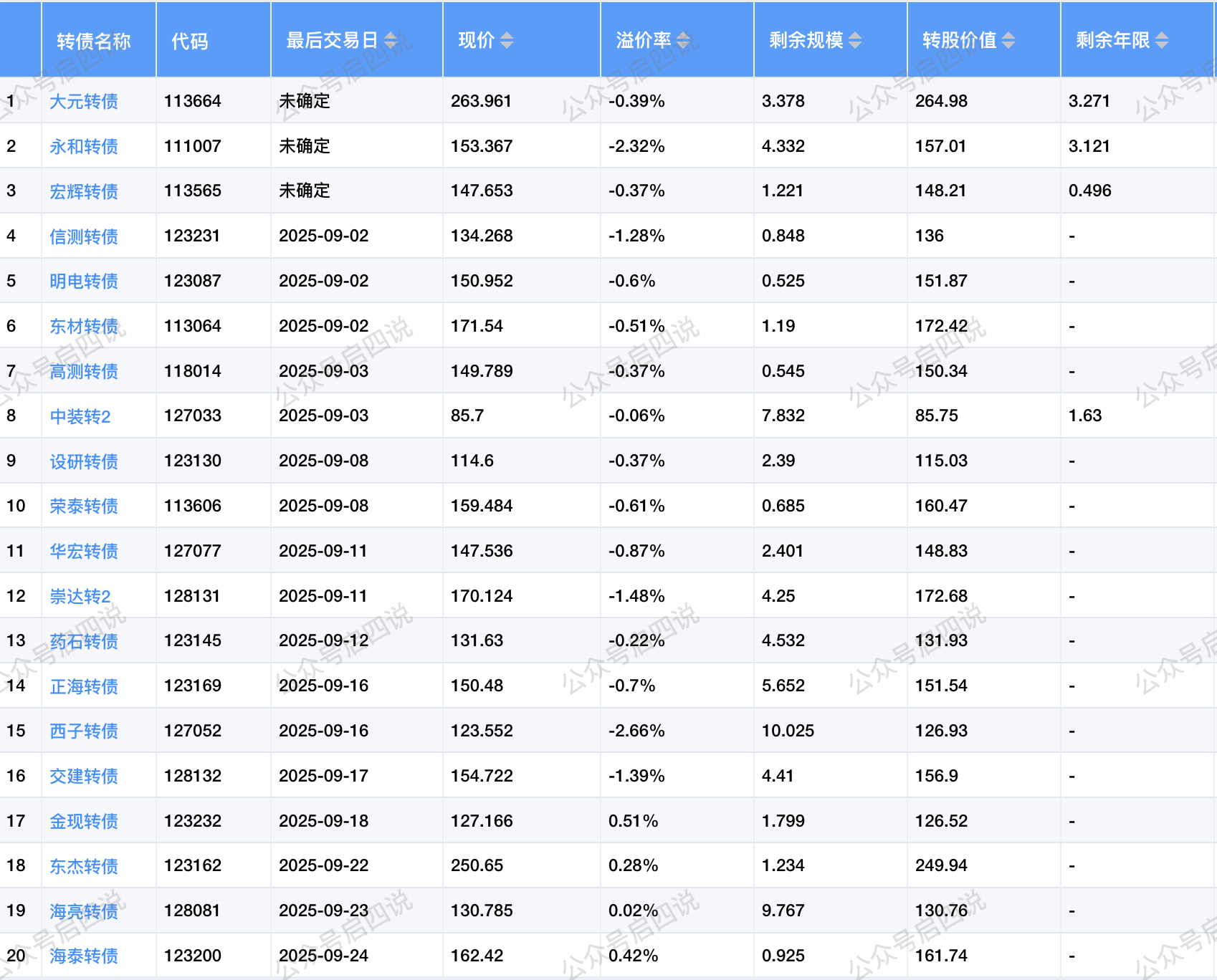The height and width of the screenshot is (980, 1217).
Task: Click the 崇达转2 bond link
Action: tap(80, 596)
